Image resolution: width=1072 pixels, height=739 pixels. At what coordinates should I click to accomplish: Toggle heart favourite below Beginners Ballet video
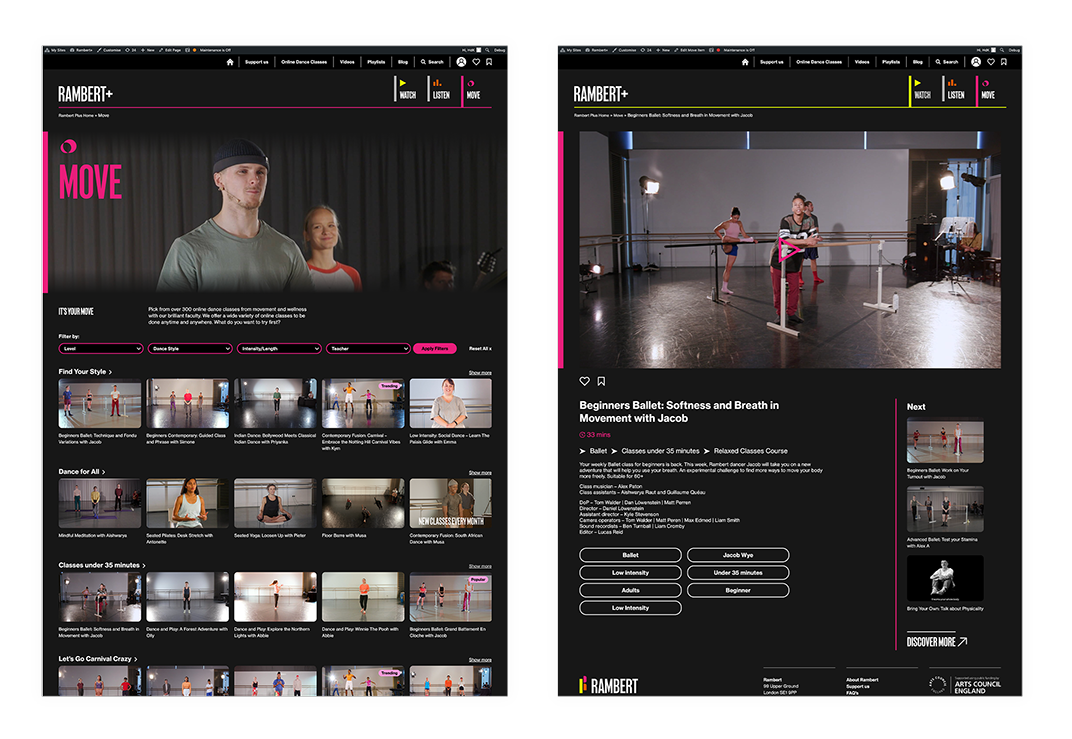pos(585,381)
